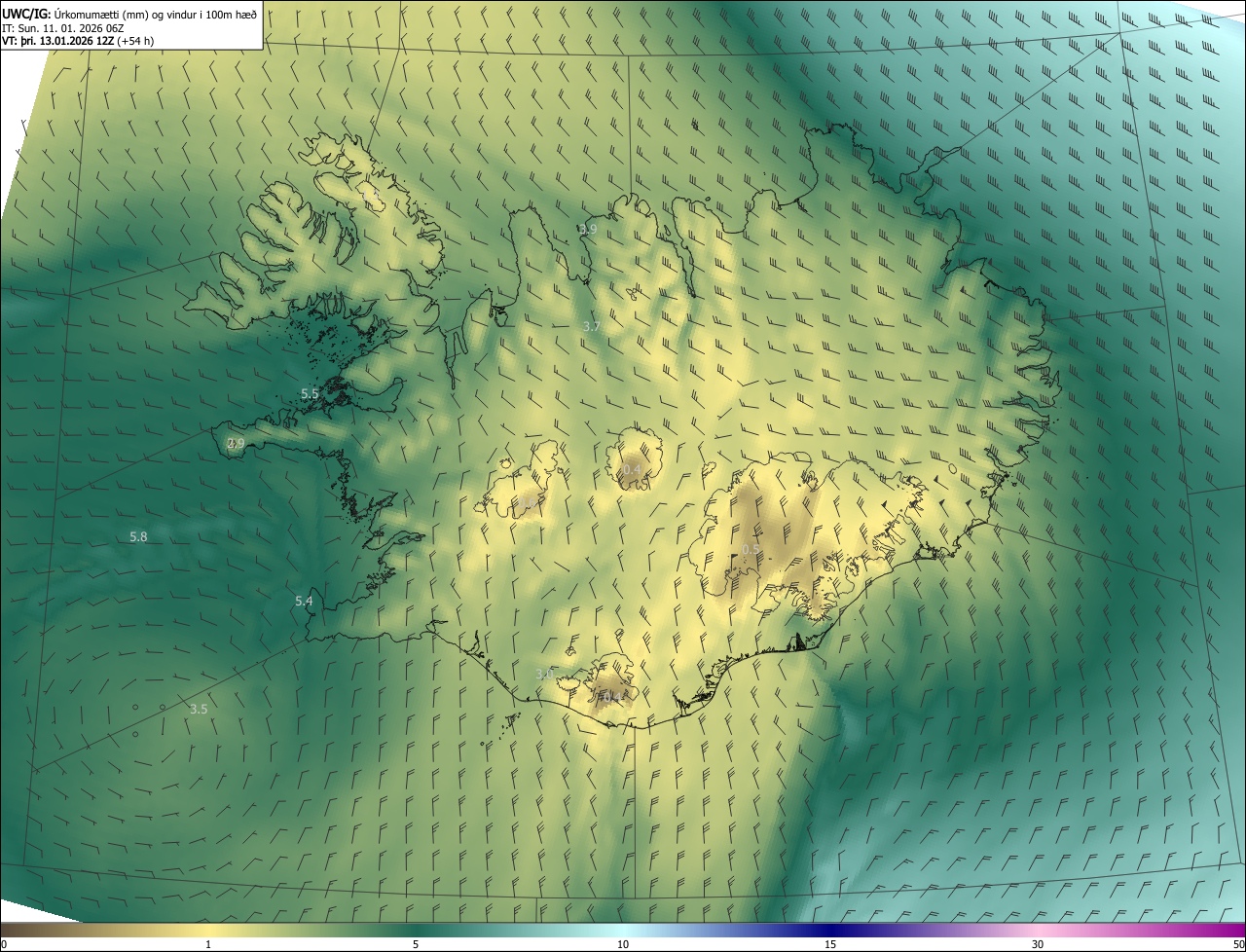Click the 'UWC/IG: Úrkomumætti (mm)' title line

[129, 14]
